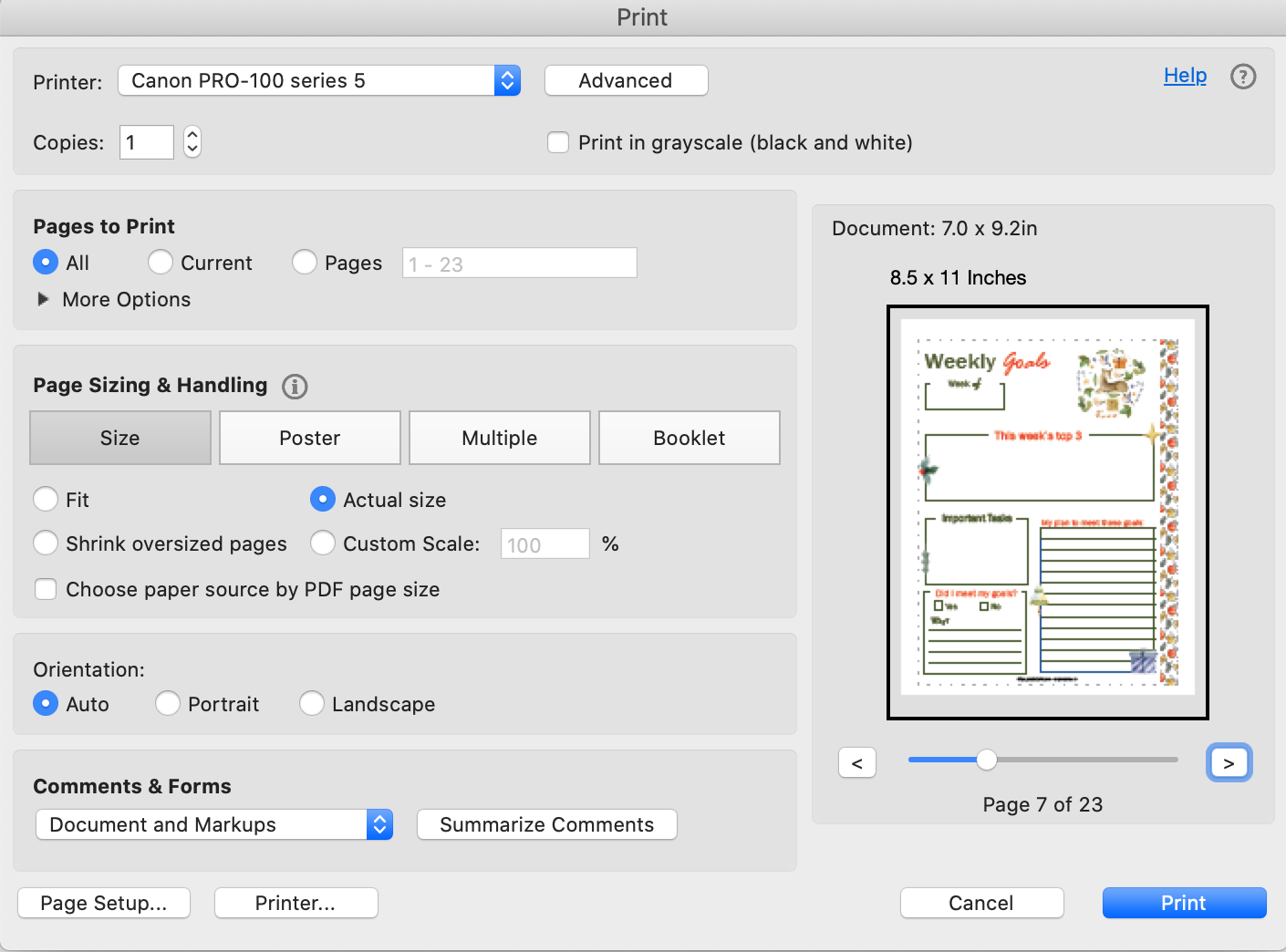This screenshot has width=1286, height=952.
Task: Select the Fit sizing option
Action: coord(46,500)
